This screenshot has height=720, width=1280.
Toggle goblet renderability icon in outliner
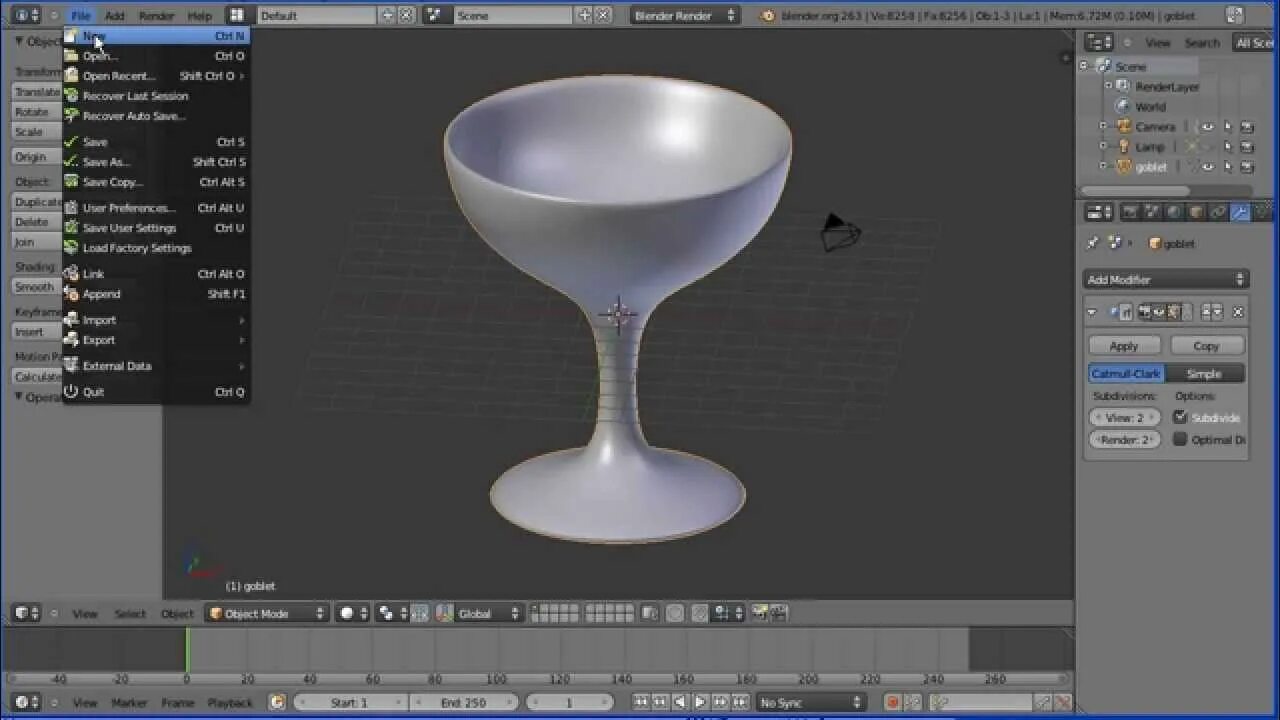1247,167
